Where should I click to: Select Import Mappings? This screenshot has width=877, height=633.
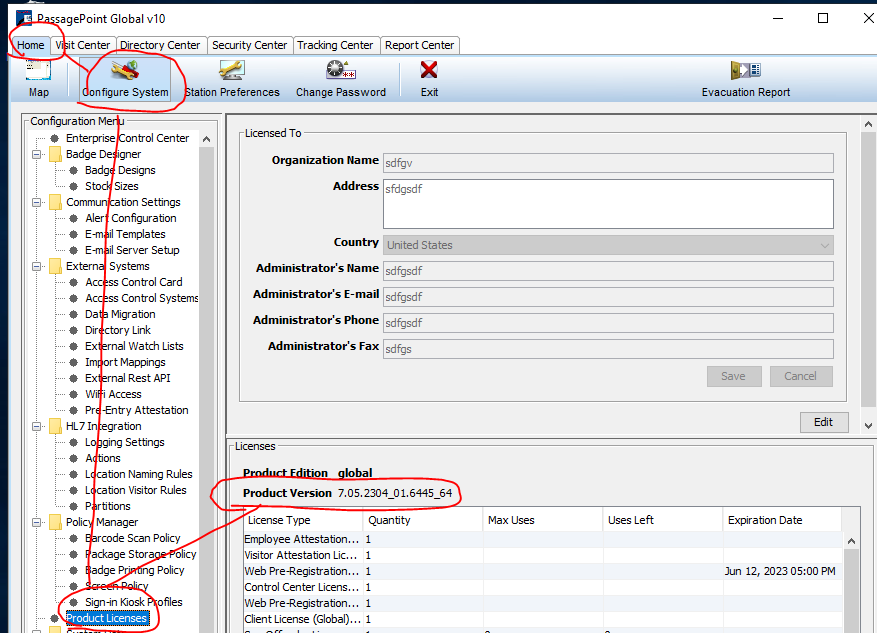[125, 362]
